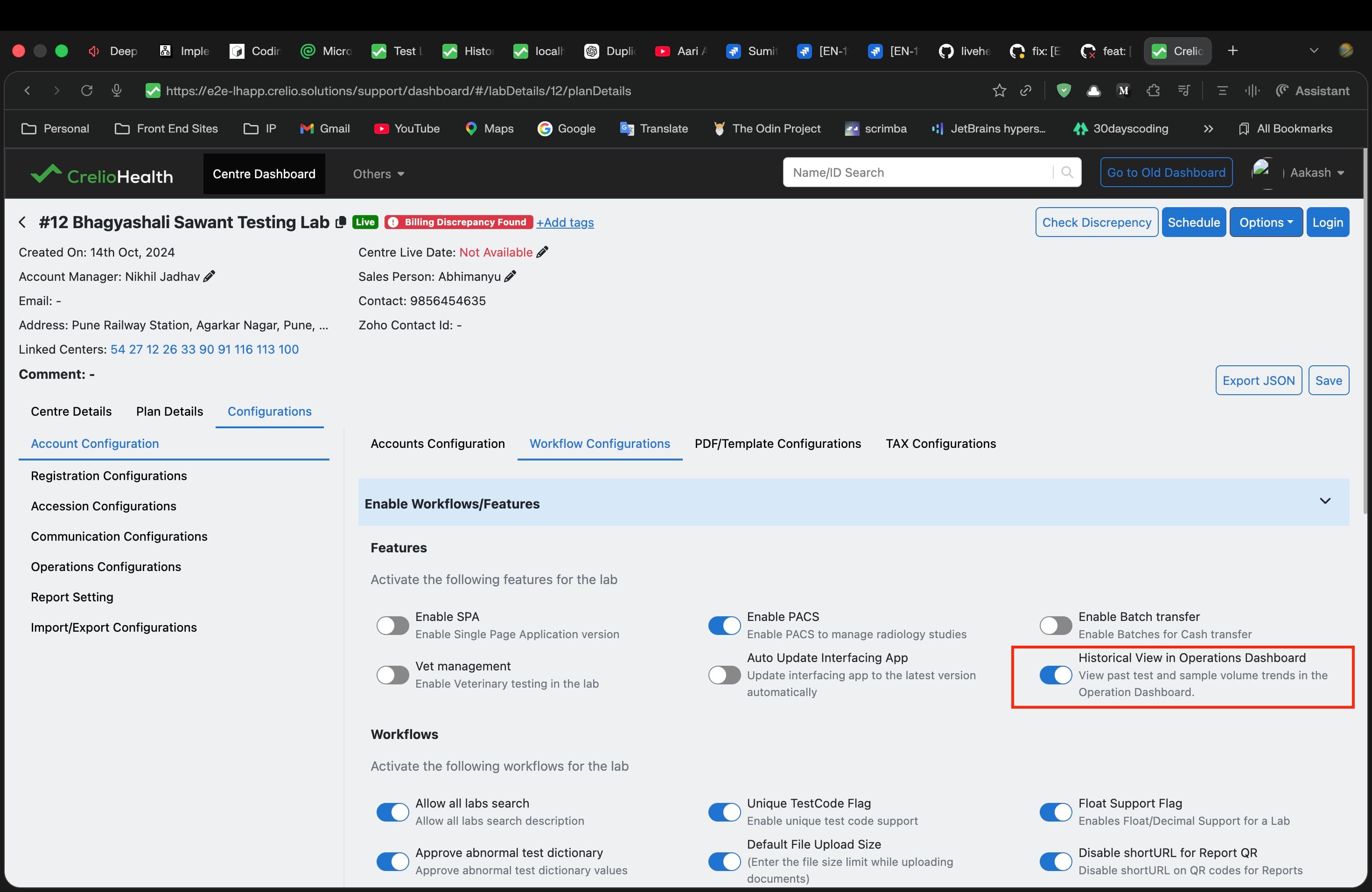Viewport: 1372px width, 892px height.
Task: Bookmark the page with the star icon
Action: tap(999, 91)
